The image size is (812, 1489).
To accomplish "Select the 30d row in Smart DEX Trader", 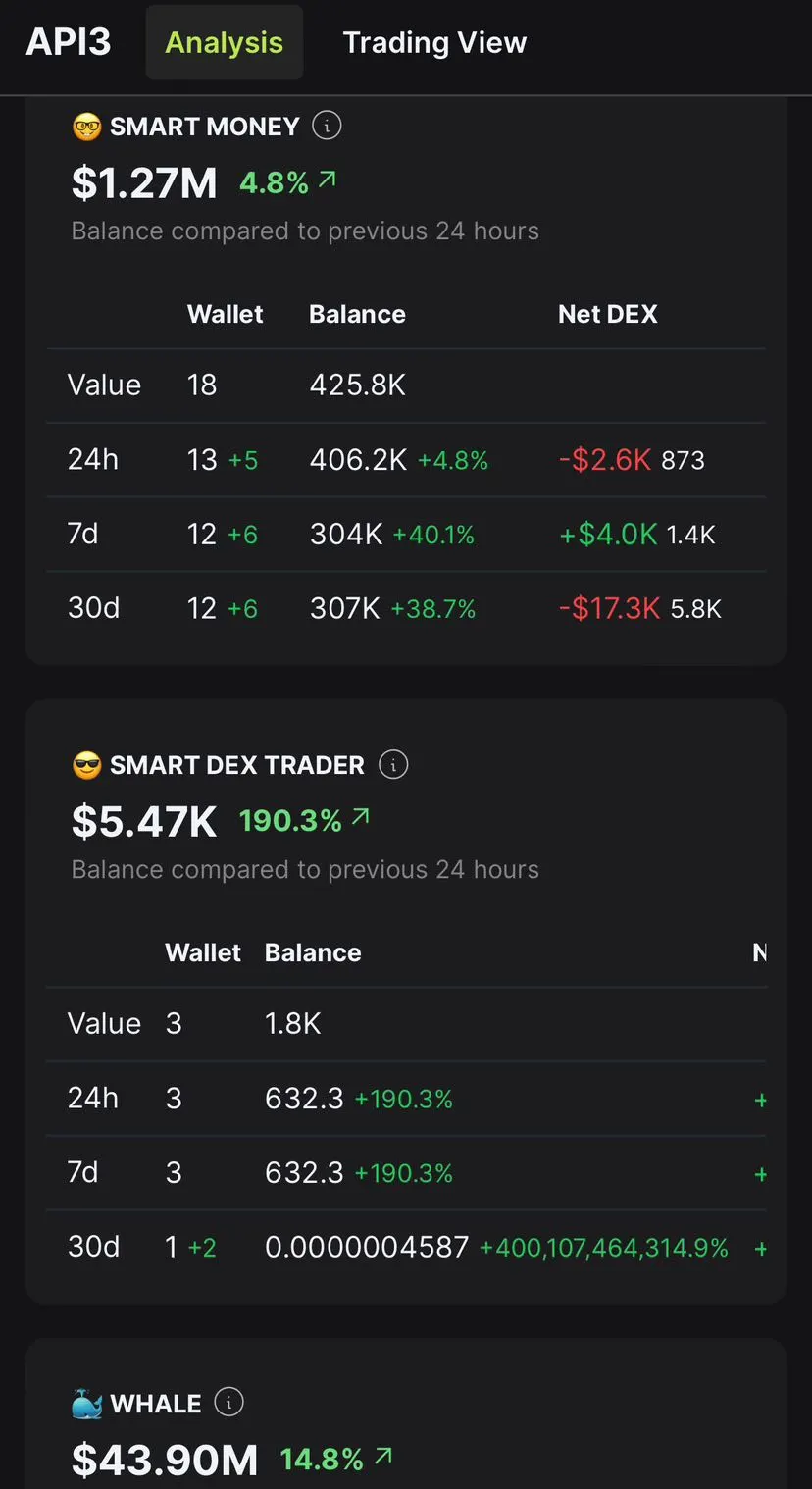I will [x=93, y=1247].
